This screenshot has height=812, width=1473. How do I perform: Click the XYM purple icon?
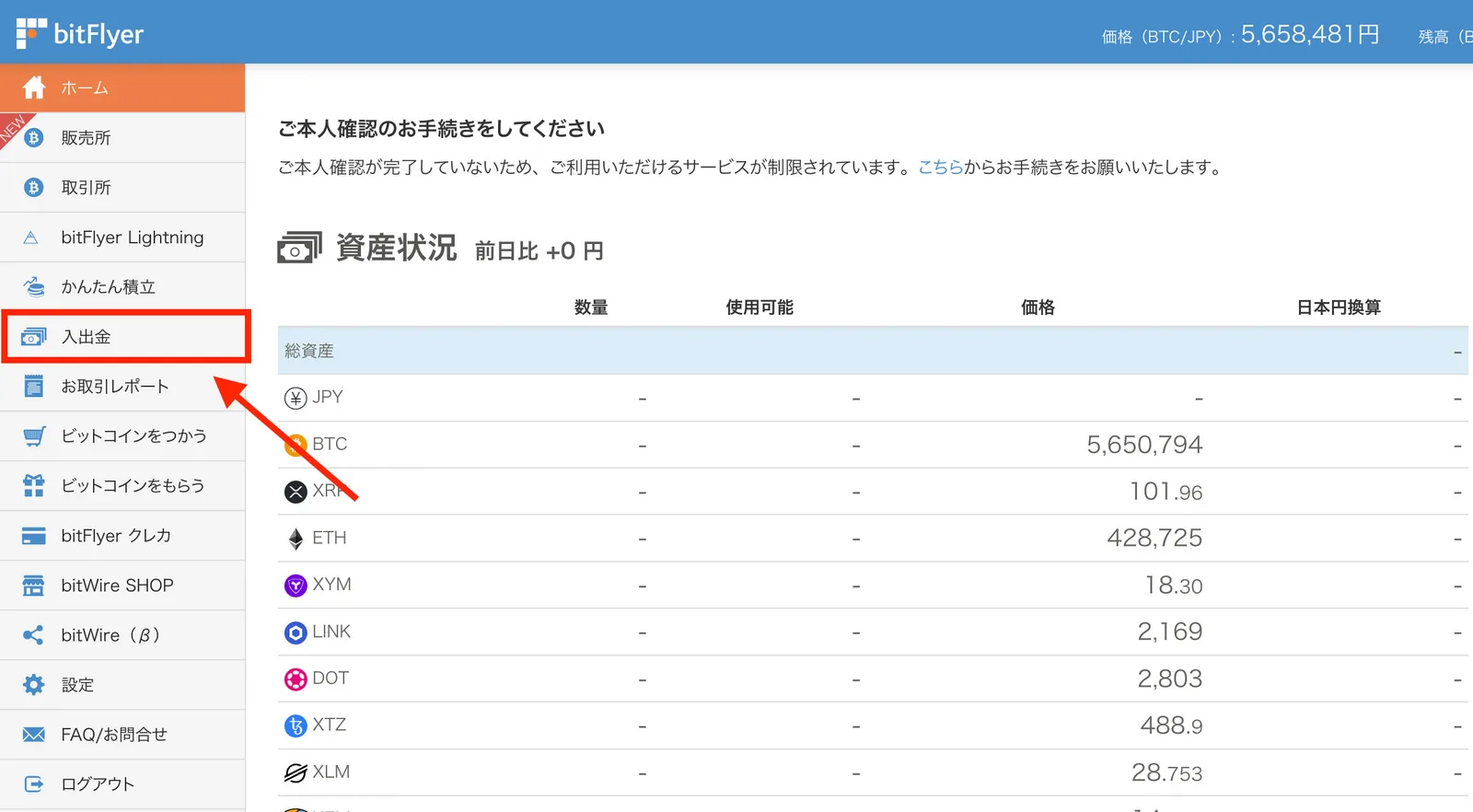click(296, 586)
